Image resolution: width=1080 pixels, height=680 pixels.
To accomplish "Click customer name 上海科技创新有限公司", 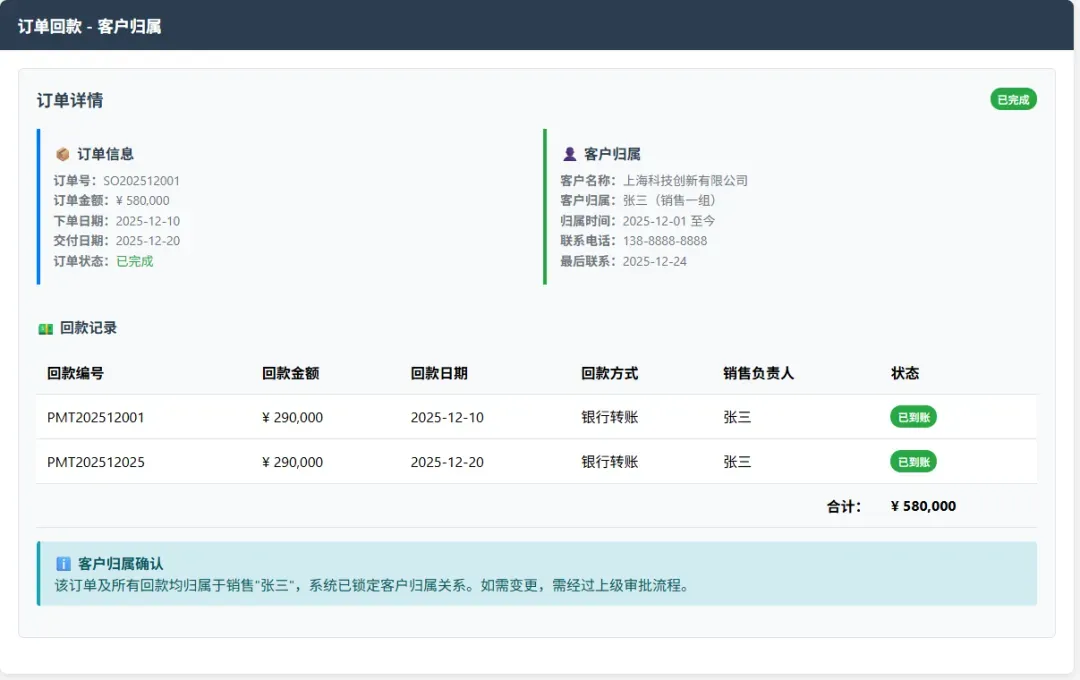I will [x=685, y=181].
